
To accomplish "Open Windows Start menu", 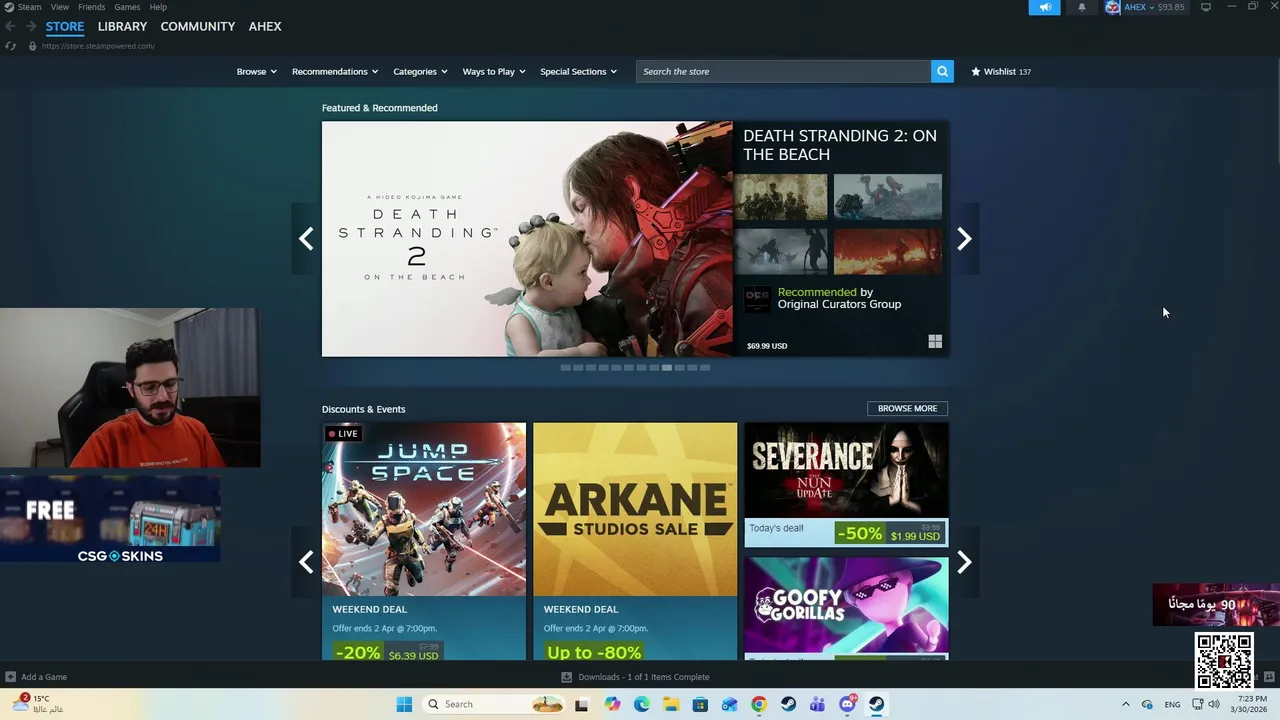I will coord(404,704).
